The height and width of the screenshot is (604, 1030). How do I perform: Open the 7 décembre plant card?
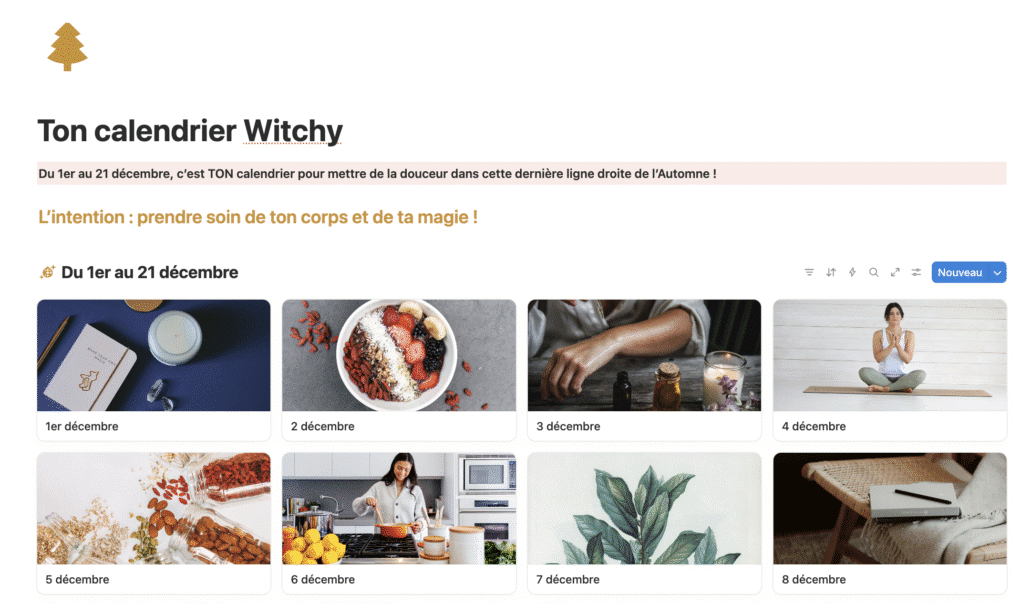pyautogui.click(x=644, y=523)
